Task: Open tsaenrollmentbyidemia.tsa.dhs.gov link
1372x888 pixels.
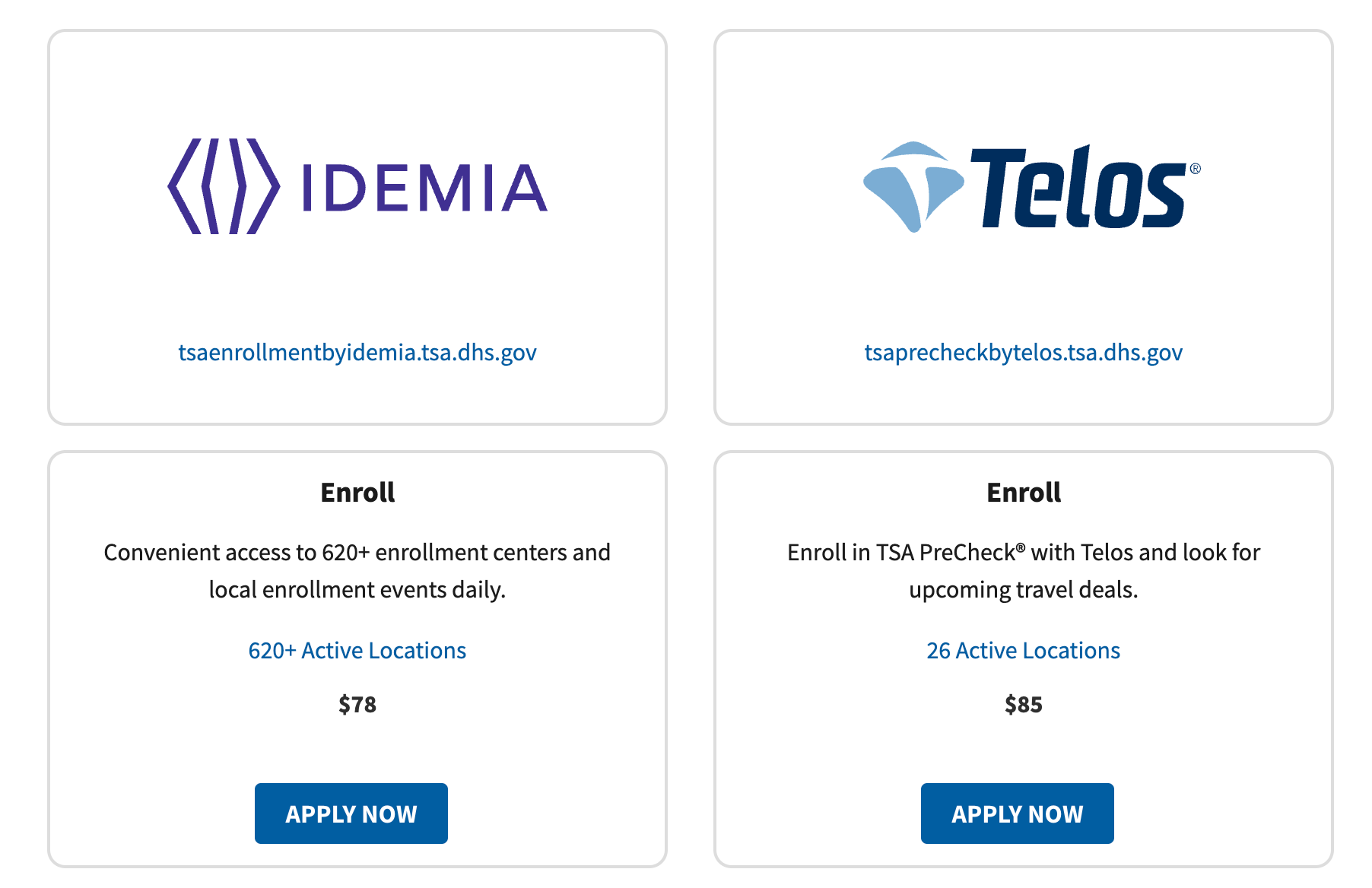Action: click(357, 353)
